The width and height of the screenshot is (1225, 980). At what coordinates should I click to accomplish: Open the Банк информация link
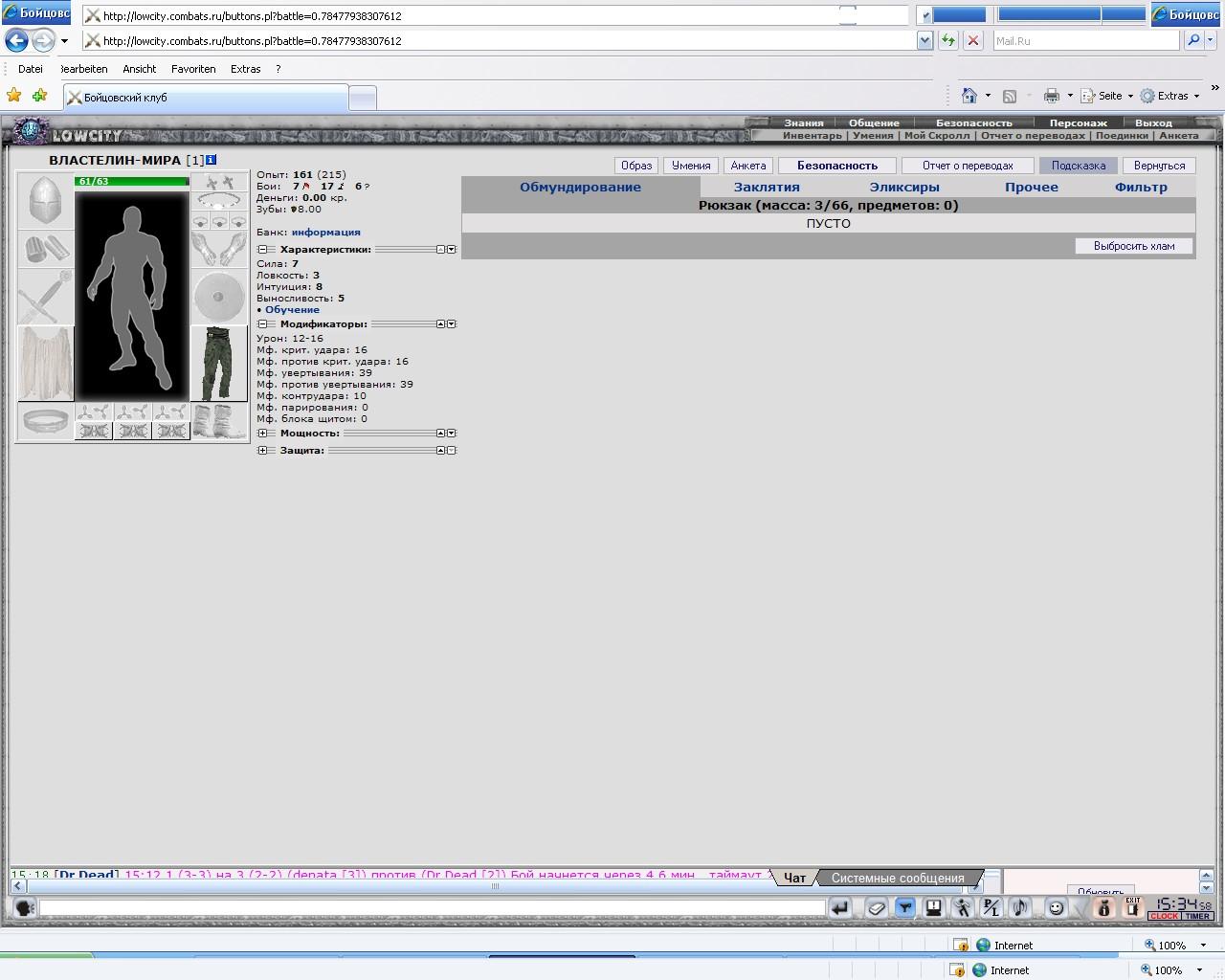[326, 233]
